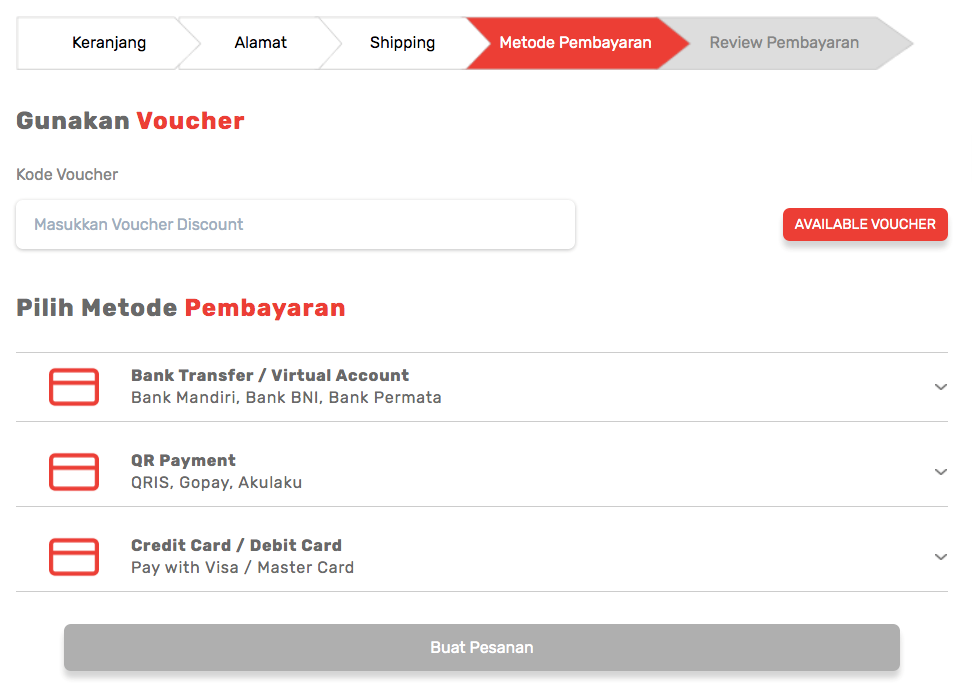Focus the Masukkan Voucher Discount field
This screenshot has width=972, height=683.
click(295, 224)
